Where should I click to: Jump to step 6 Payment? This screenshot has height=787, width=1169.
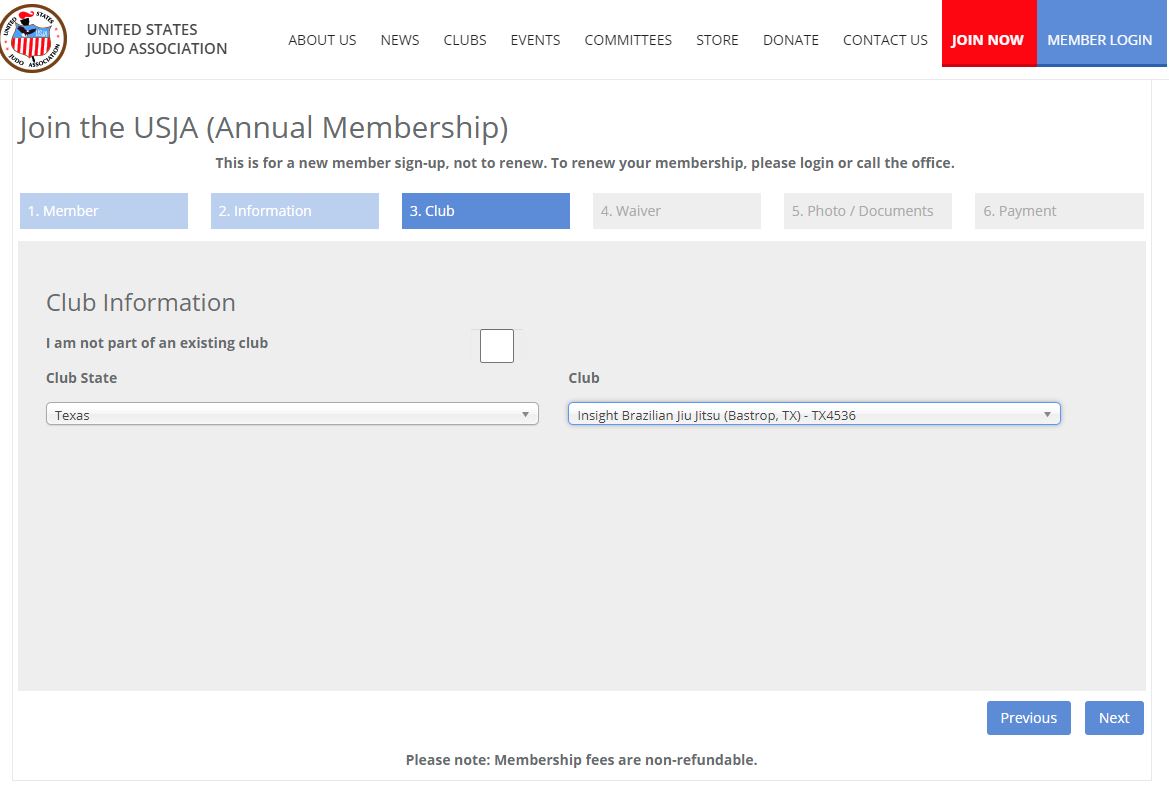pos(1059,211)
